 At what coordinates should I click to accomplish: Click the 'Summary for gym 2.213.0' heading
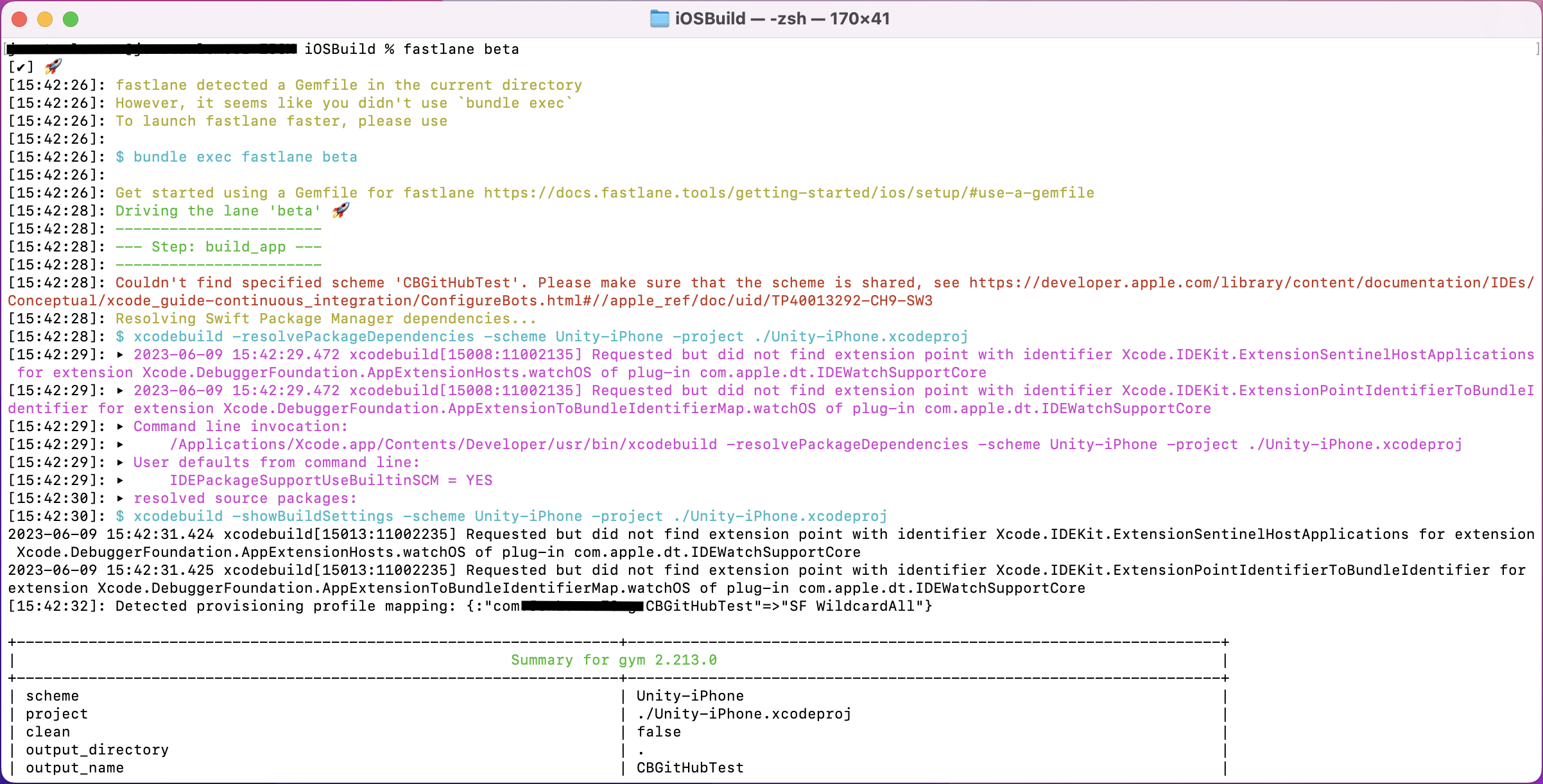pos(614,660)
